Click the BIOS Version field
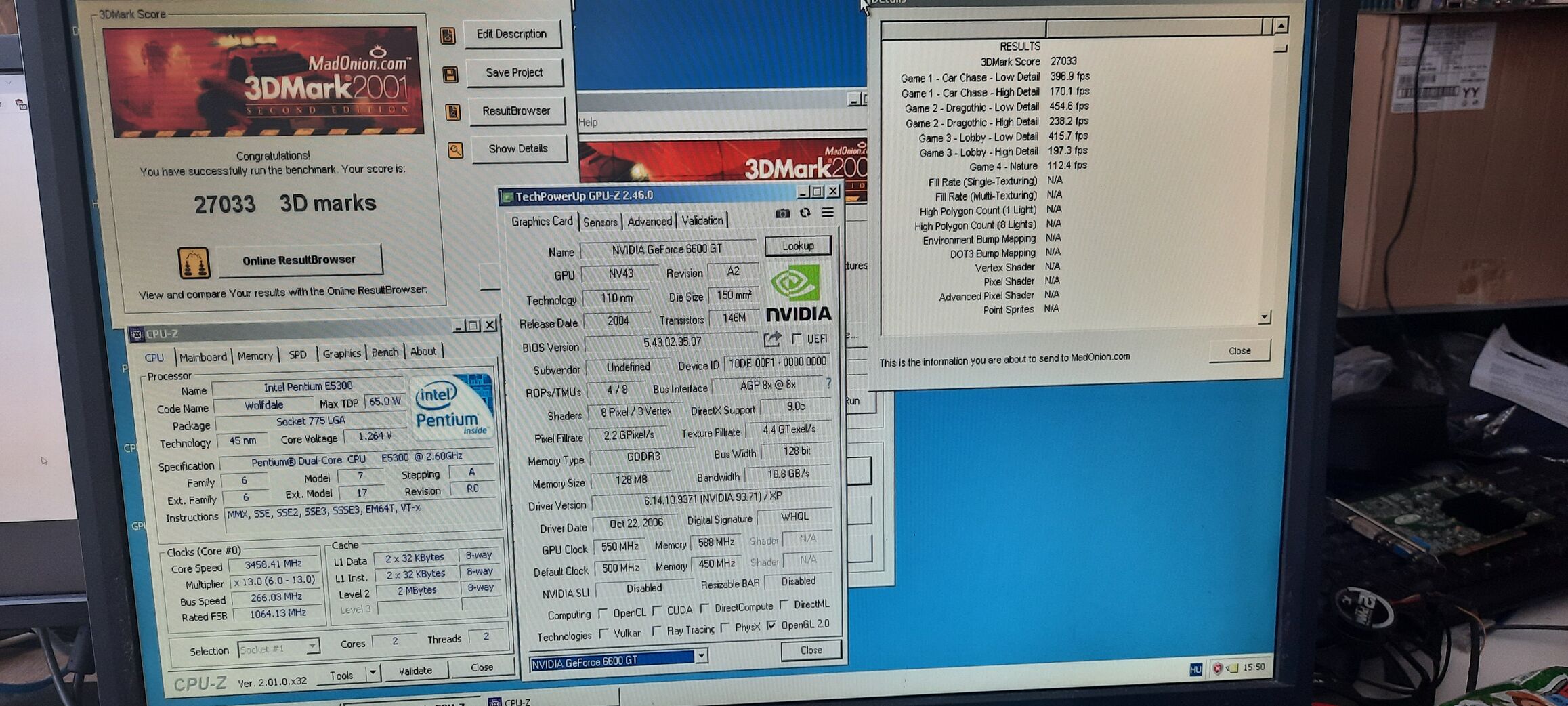The image size is (1568, 706). tap(672, 343)
